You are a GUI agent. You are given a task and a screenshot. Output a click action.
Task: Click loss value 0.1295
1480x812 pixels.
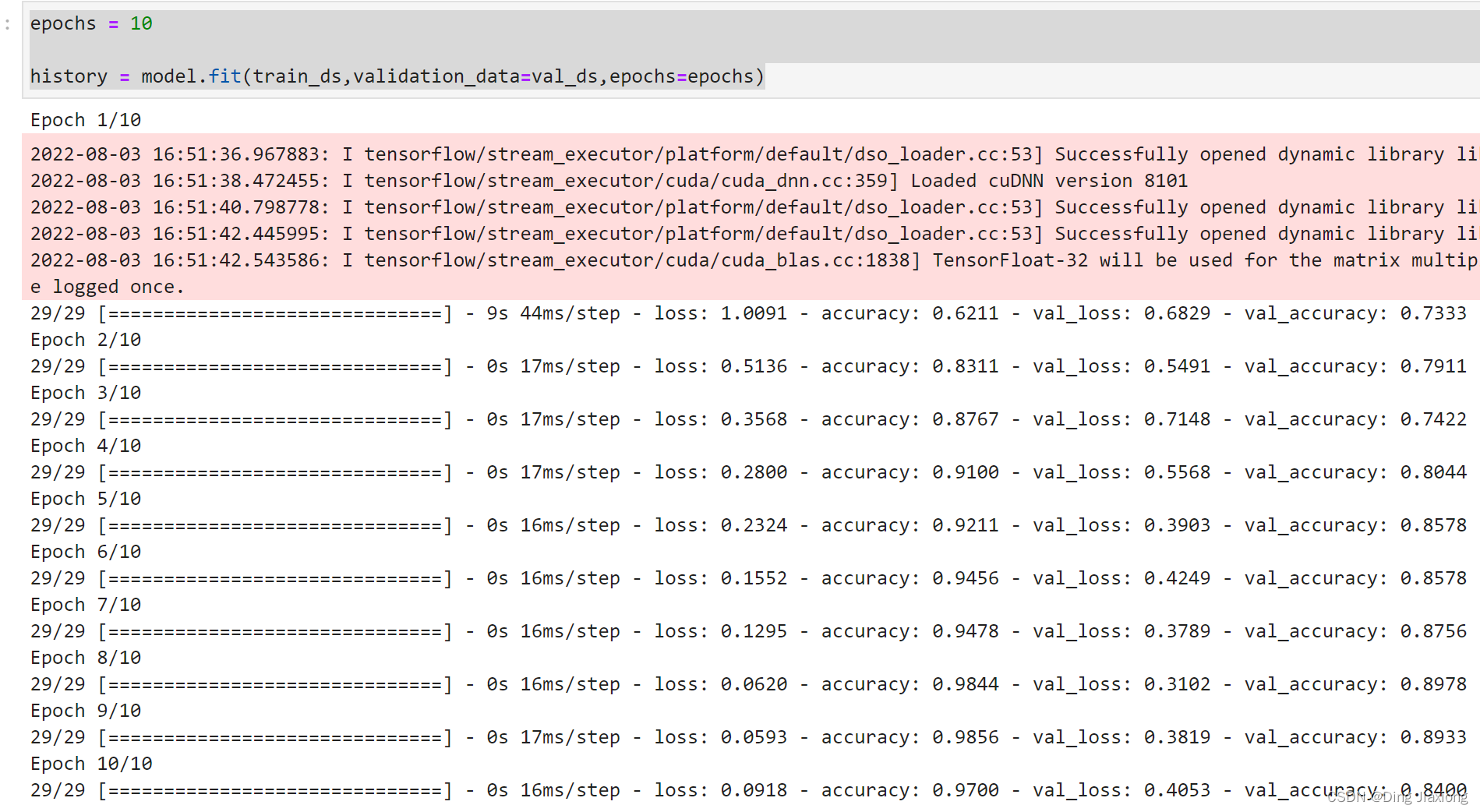(754, 631)
